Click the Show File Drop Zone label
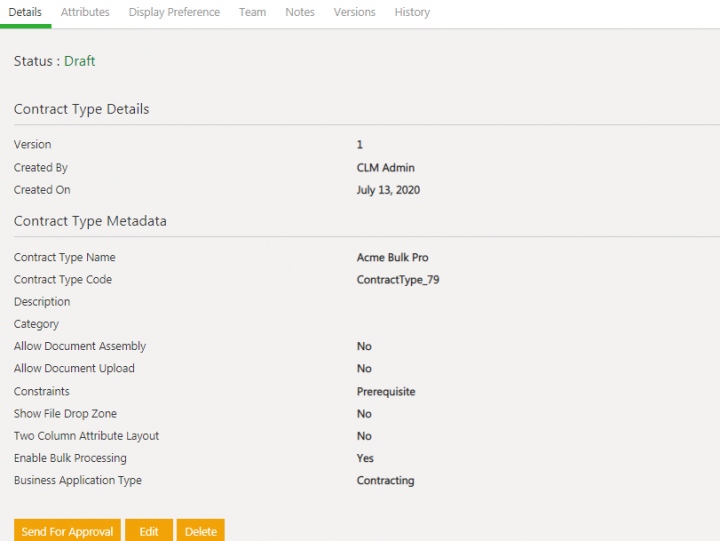 (65, 414)
